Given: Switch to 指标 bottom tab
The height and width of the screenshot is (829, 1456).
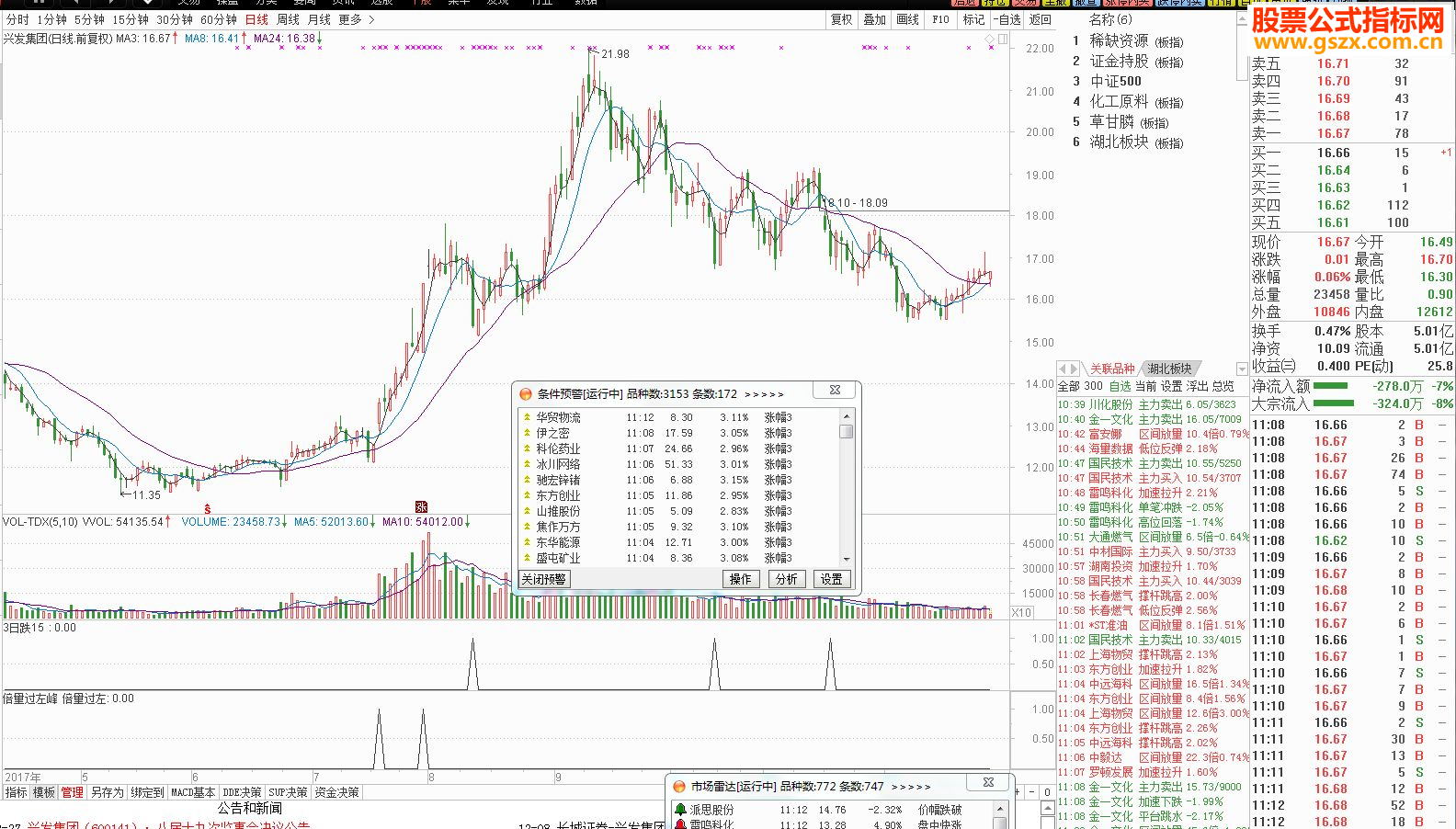Looking at the screenshot, I should pyautogui.click(x=17, y=792).
